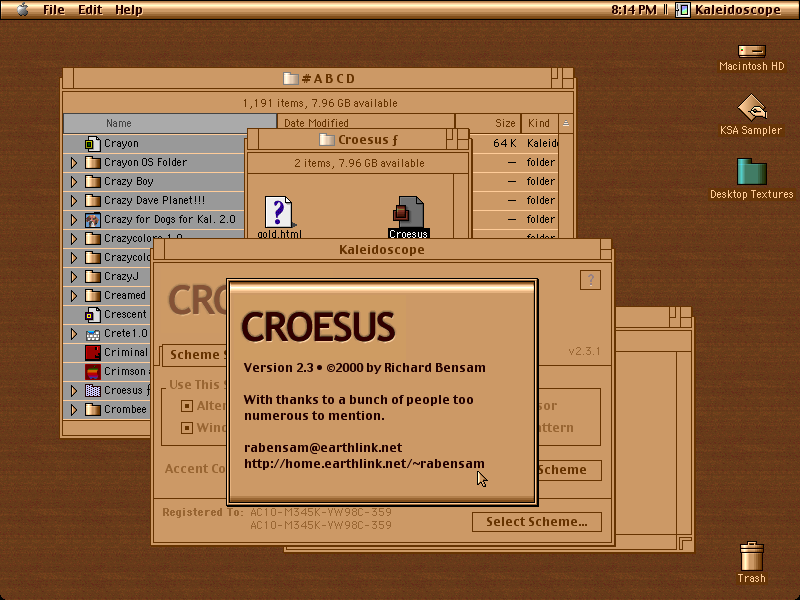Select the Desktop Textures folder icon
This screenshot has height=600, width=800.
[752, 171]
